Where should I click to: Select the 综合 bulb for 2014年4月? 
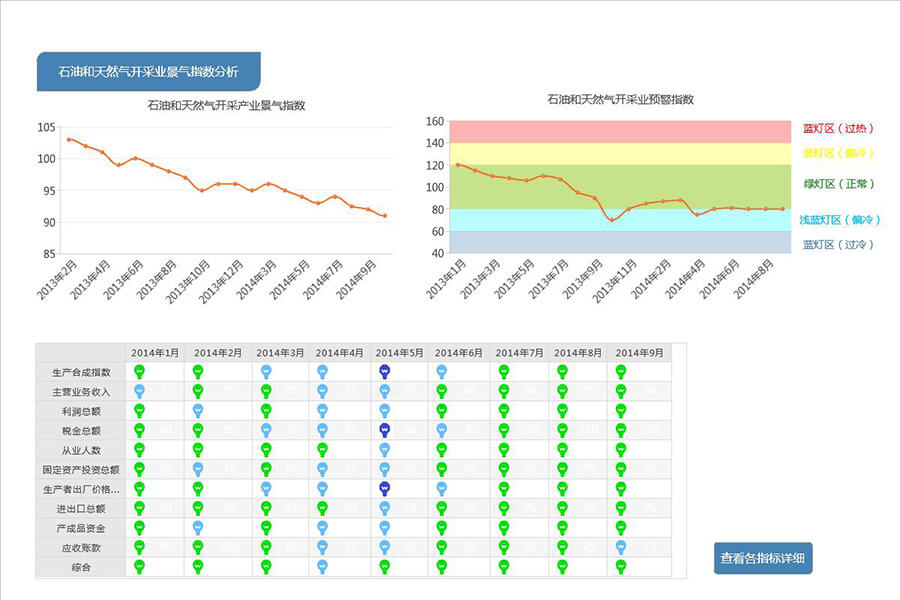[x=322, y=567]
